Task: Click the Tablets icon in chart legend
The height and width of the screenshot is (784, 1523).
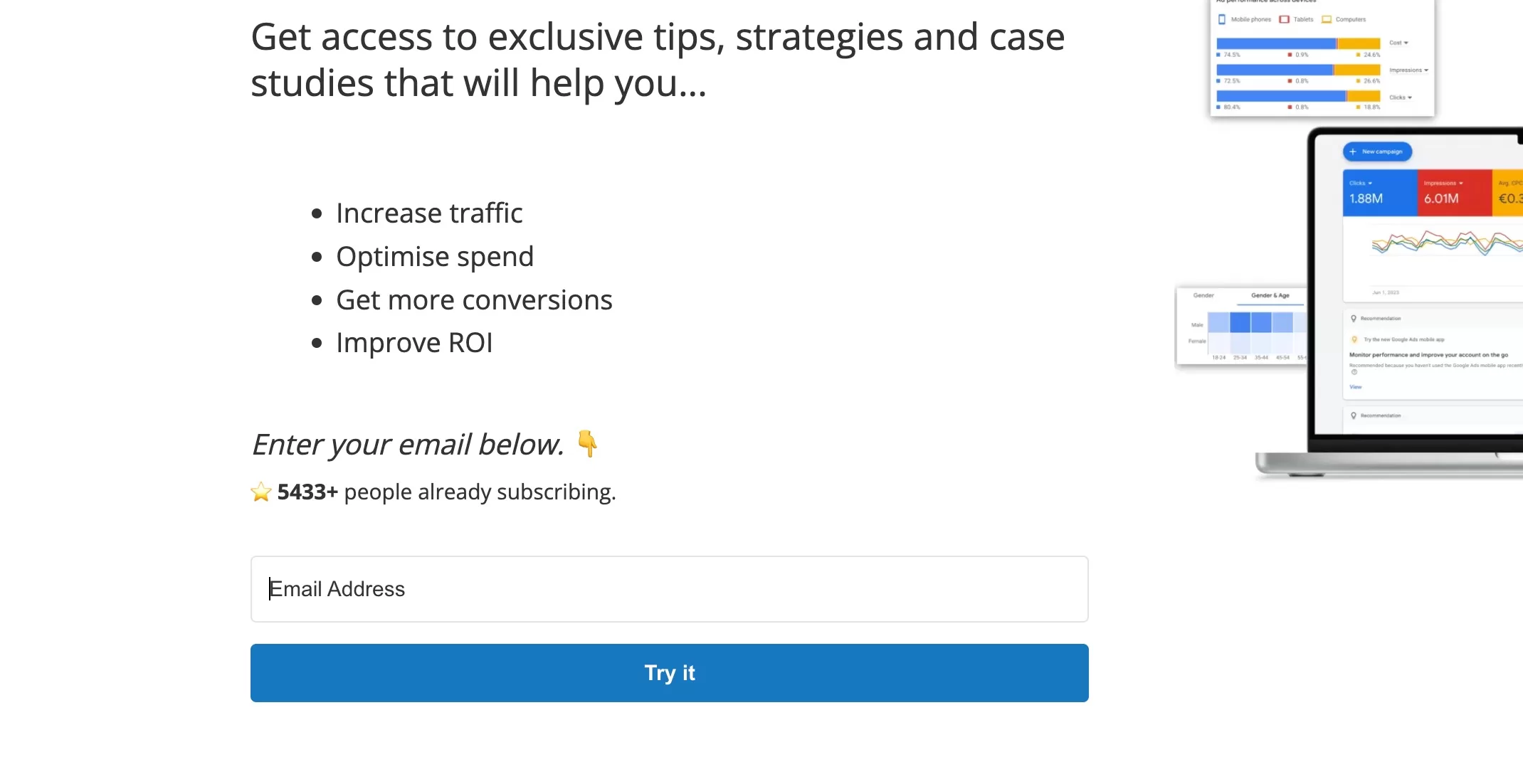Action: (x=1284, y=20)
